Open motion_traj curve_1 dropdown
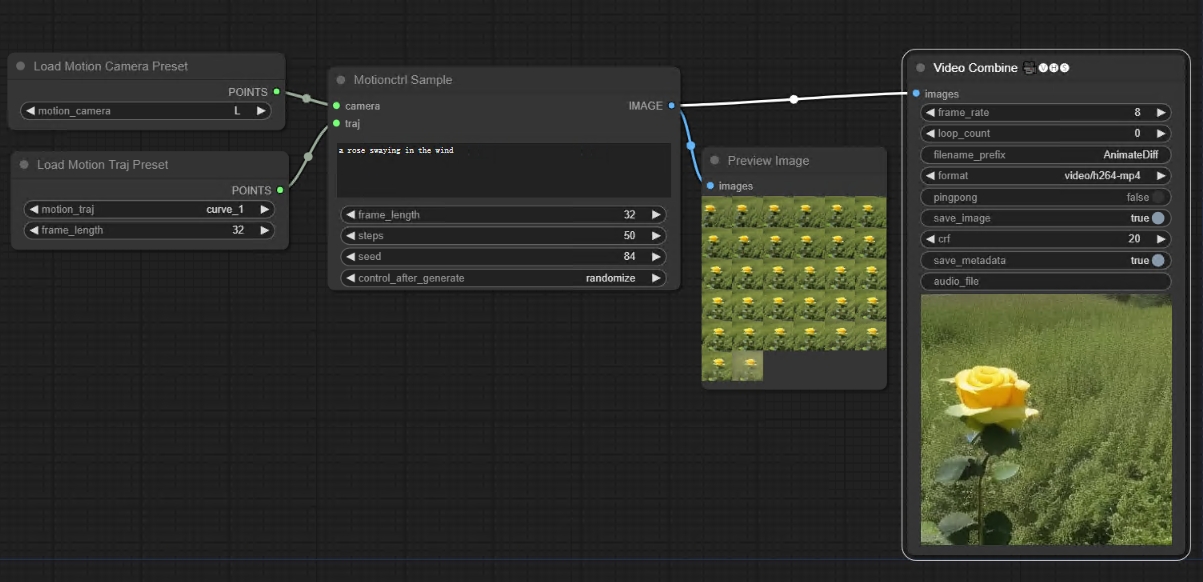1203x582 pixels. (149, 210)
